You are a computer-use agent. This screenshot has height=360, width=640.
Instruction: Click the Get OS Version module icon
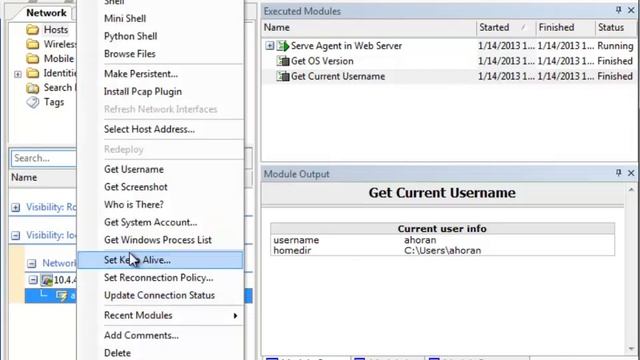click(x=283, y=61)
